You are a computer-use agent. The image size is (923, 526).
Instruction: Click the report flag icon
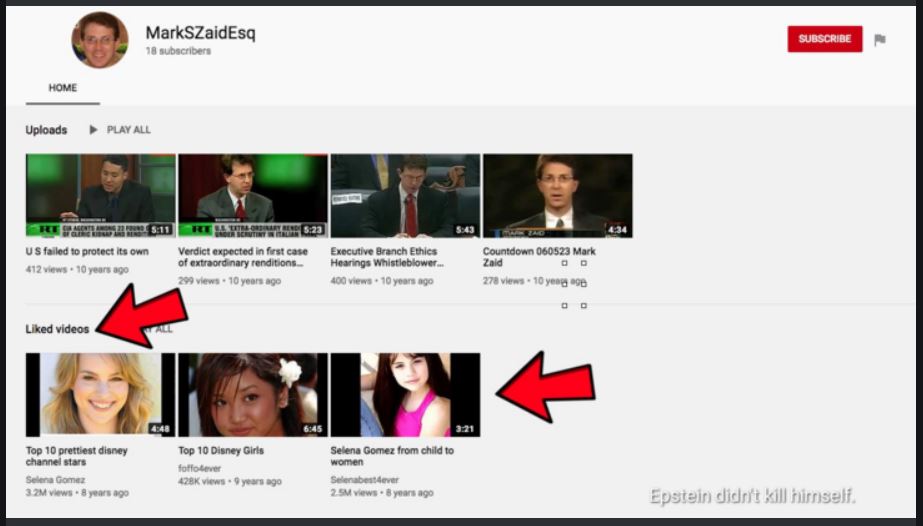(879, 39)
